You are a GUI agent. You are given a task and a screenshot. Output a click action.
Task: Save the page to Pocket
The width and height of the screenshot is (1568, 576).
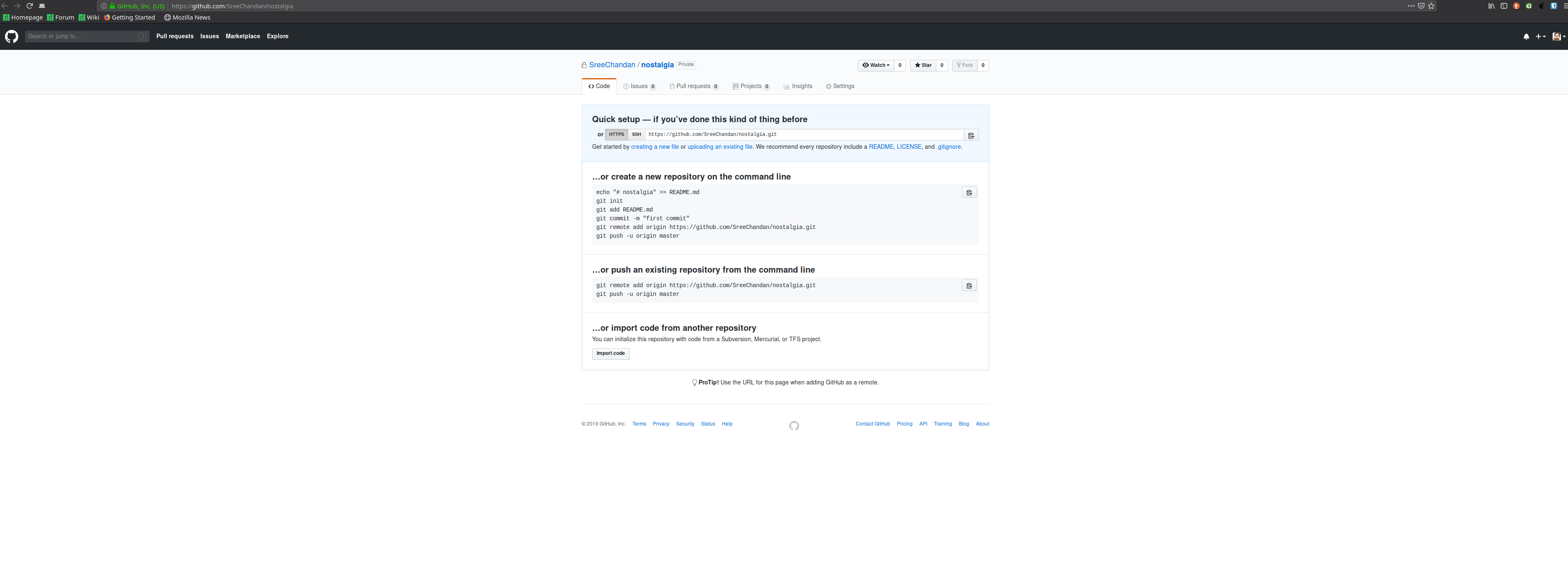tap(1421, 6)
